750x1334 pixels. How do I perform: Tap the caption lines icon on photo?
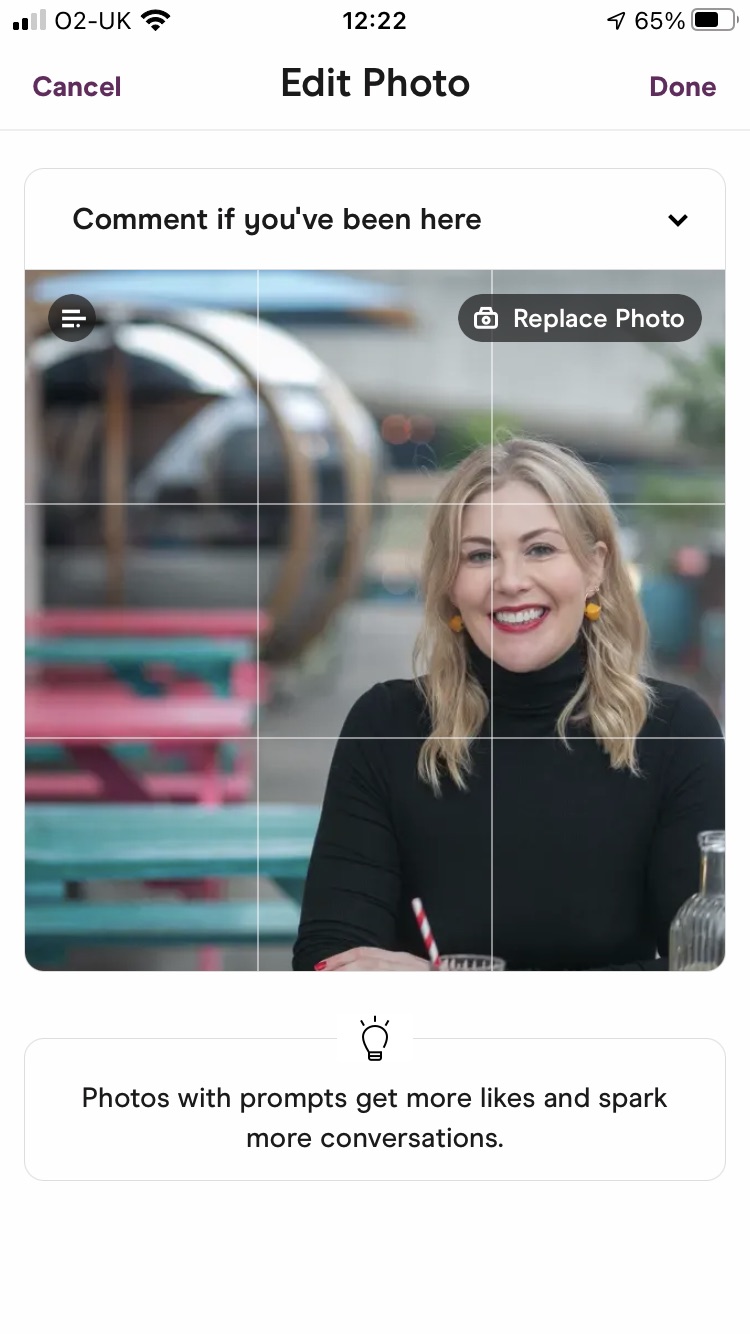click(72, 319)
